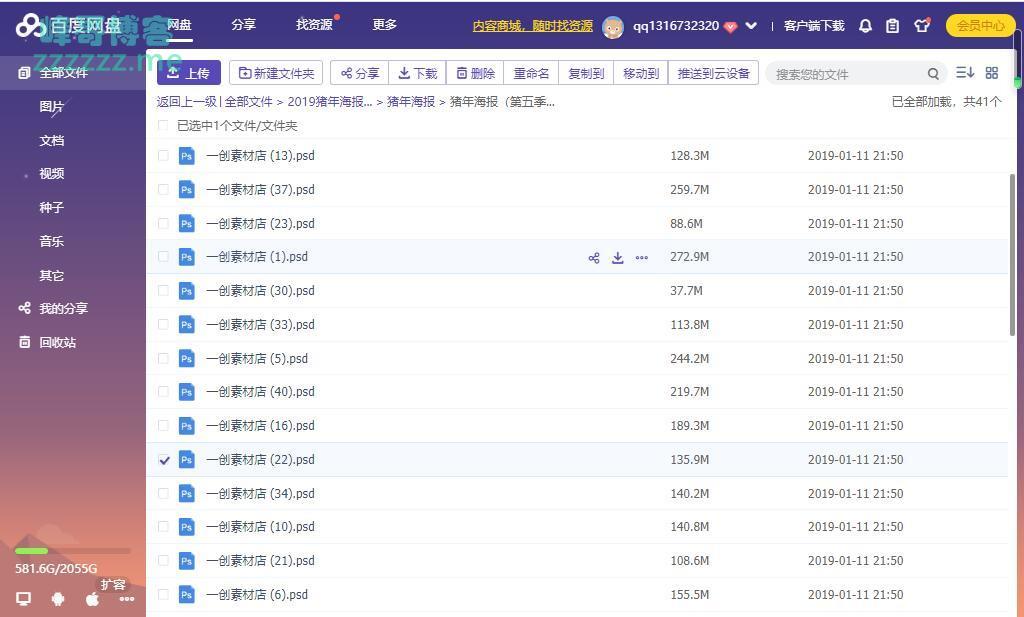Viewport: 1024px width, 617px height.
Task: Select 文档 category in sidebar
Action: [x=52, y=140]
